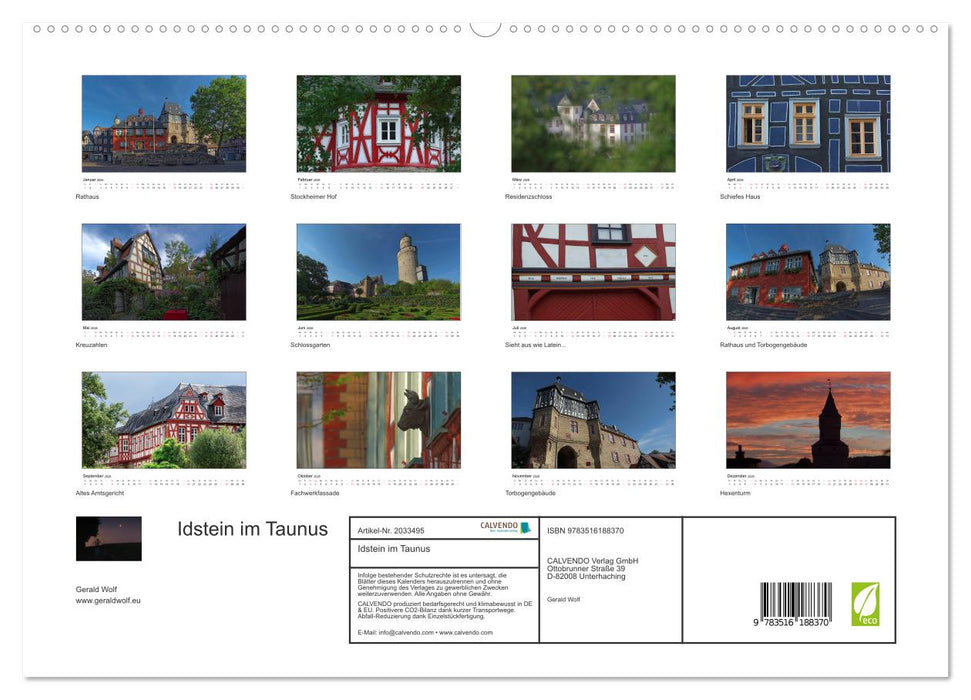971x700 pixels.
Task: Open the Juni Schlossgarten photo
Action: pos(378,271)
